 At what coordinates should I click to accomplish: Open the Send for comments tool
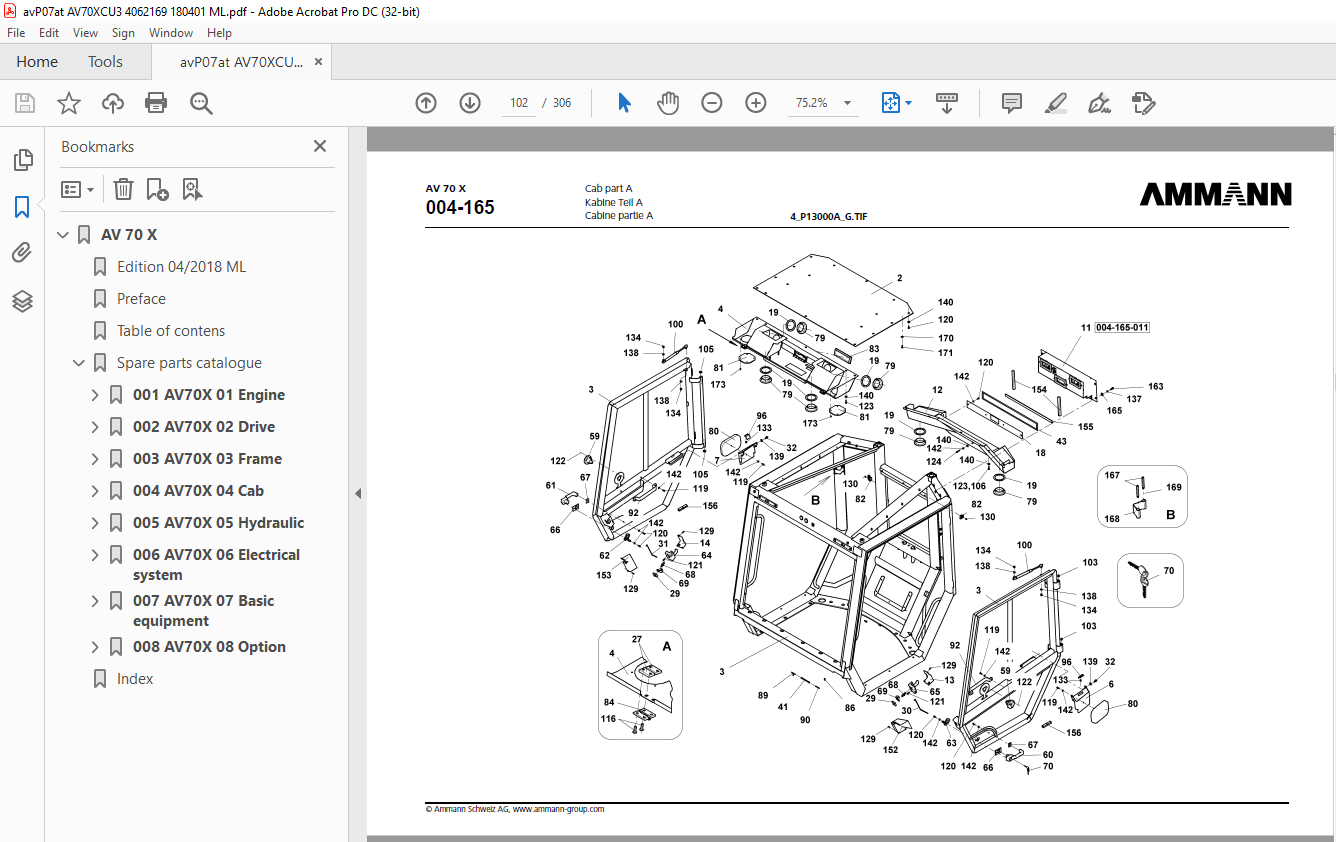[x=1143, y=103]
